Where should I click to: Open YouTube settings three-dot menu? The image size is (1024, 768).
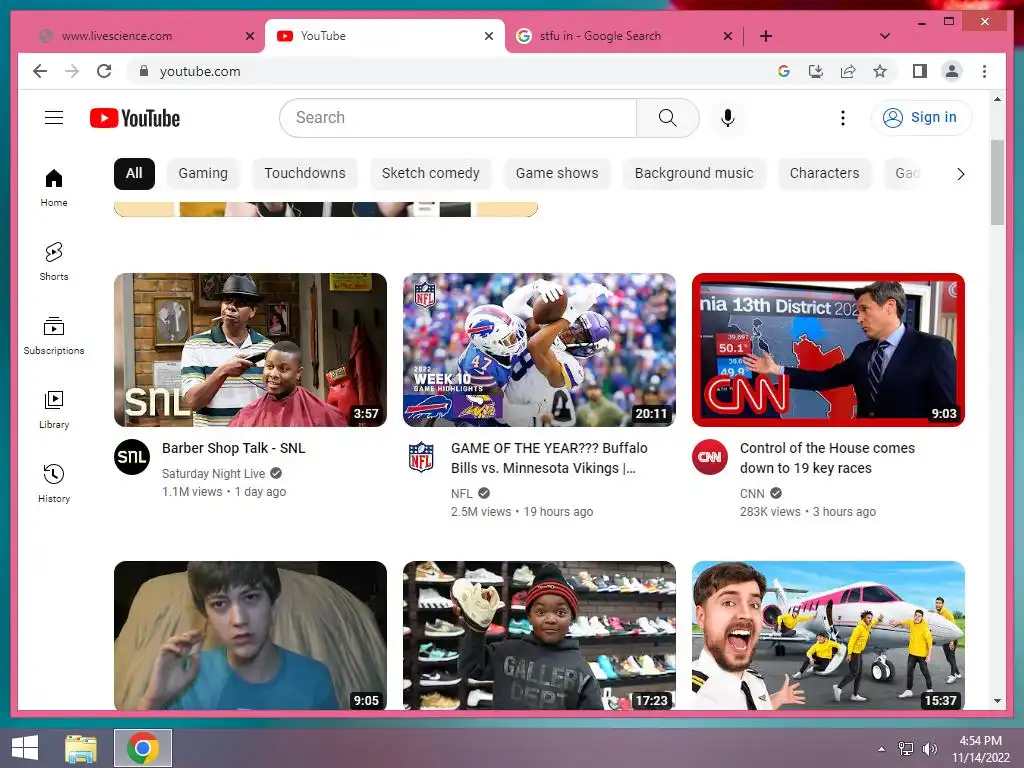click(842, 118)
